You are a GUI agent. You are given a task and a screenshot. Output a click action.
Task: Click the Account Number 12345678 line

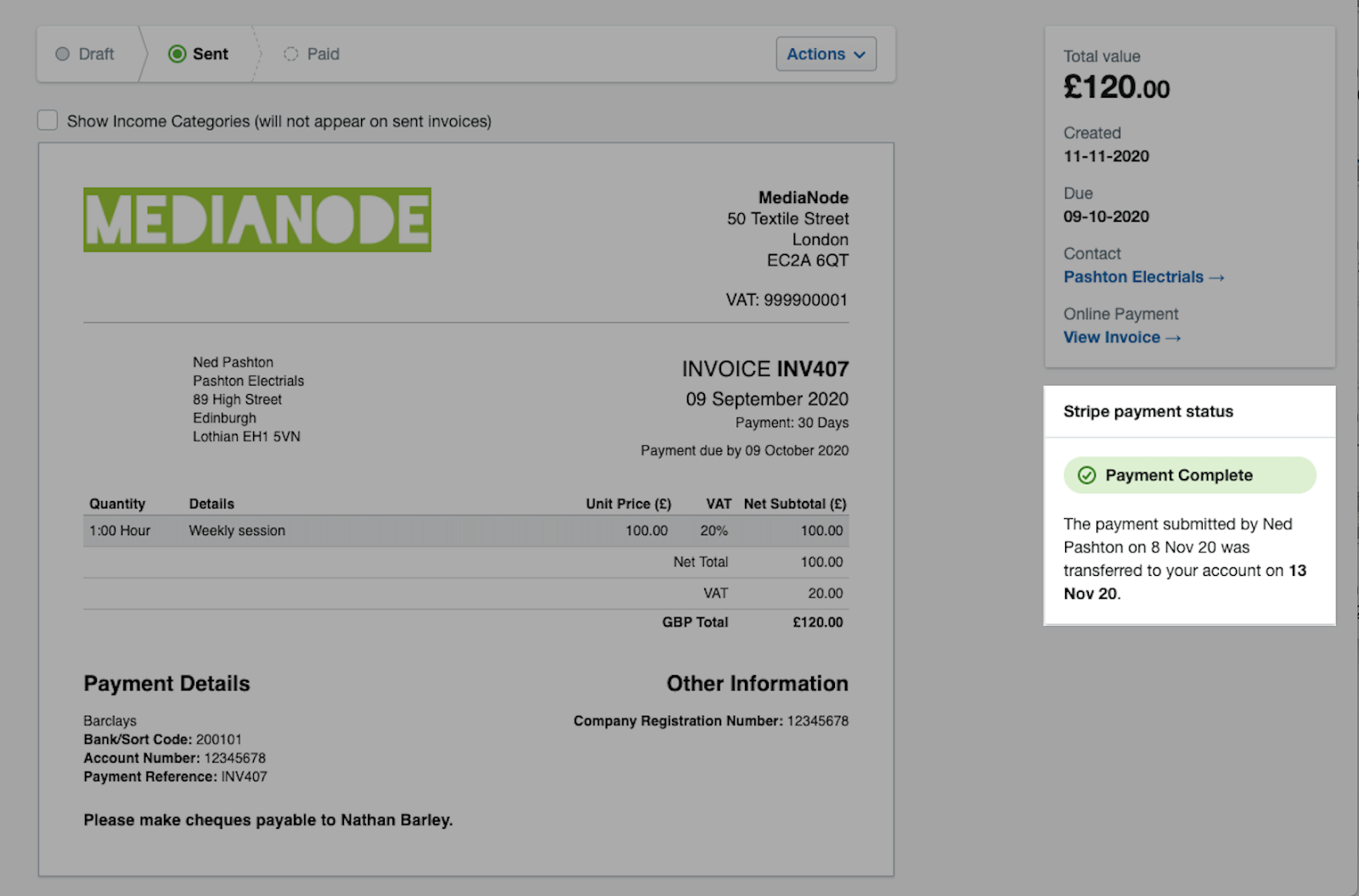coord(174,758)
